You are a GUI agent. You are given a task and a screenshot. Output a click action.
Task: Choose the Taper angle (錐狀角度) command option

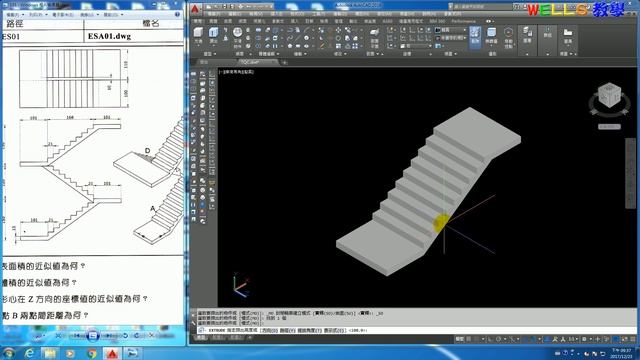coord(311,330)
